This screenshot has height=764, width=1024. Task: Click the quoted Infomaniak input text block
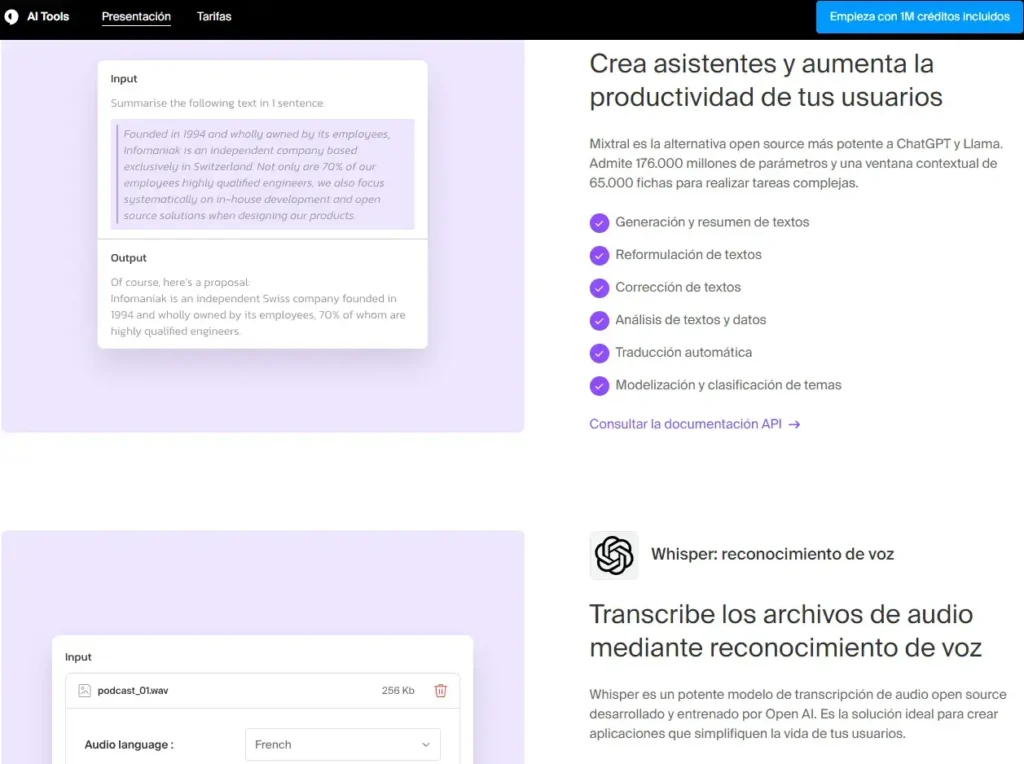pos(263,174)
